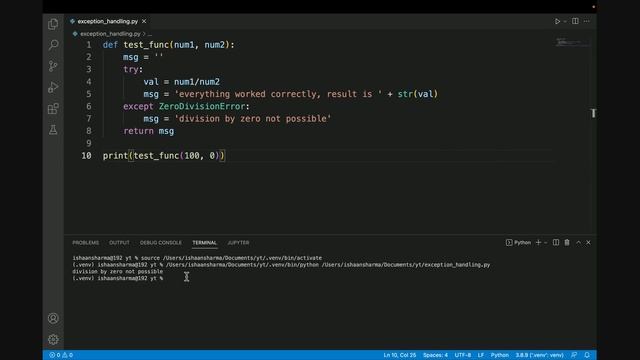Split the terminal panel
Viewport: 640px width, 360px height.
pos(556,242)
